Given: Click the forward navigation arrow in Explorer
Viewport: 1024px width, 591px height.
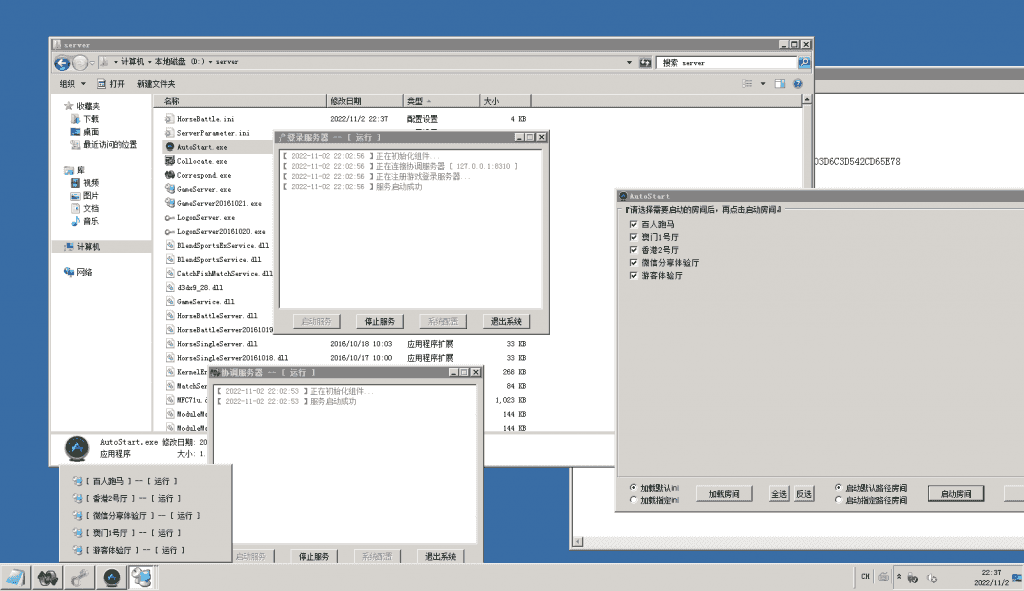Looking at the screenshot, I should click(x=80, y=63).
